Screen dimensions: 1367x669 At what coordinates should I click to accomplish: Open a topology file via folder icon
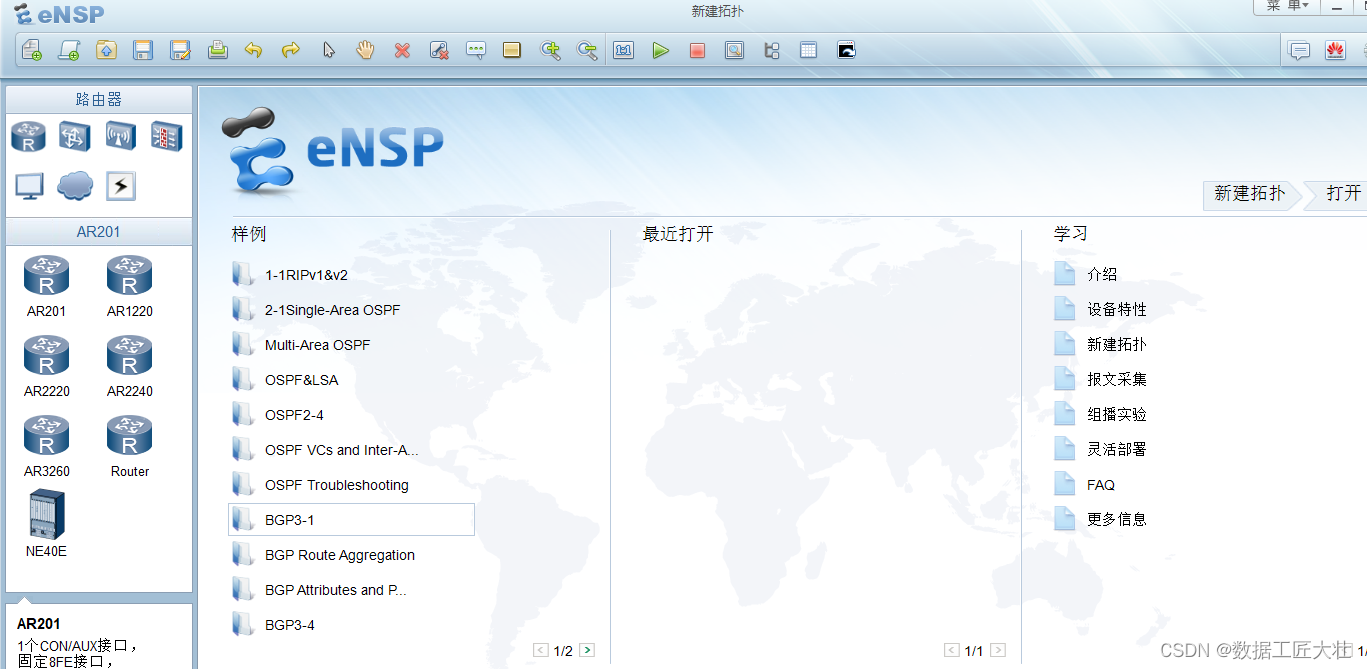106,50
